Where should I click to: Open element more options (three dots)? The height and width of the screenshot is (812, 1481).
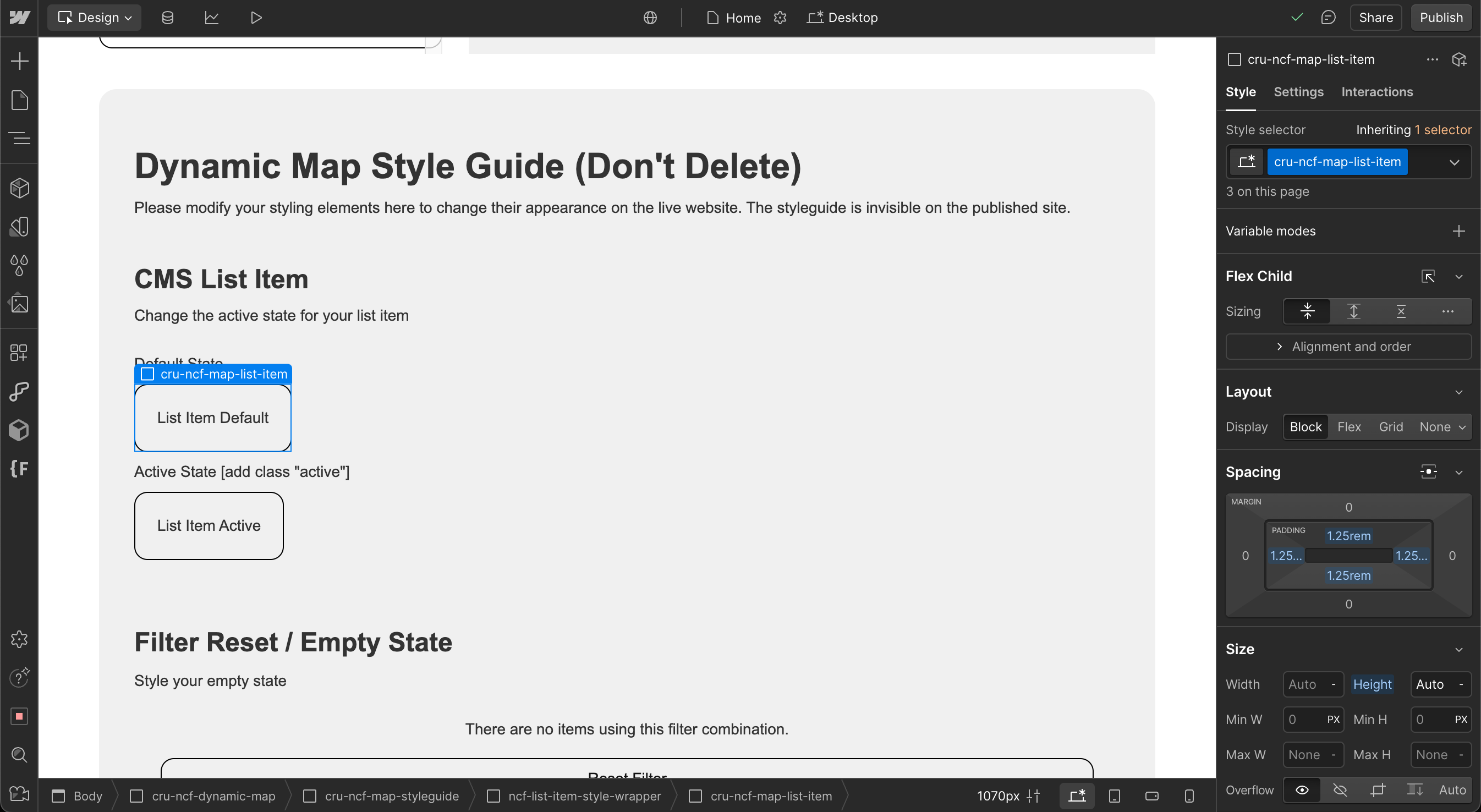(1432, 60)
